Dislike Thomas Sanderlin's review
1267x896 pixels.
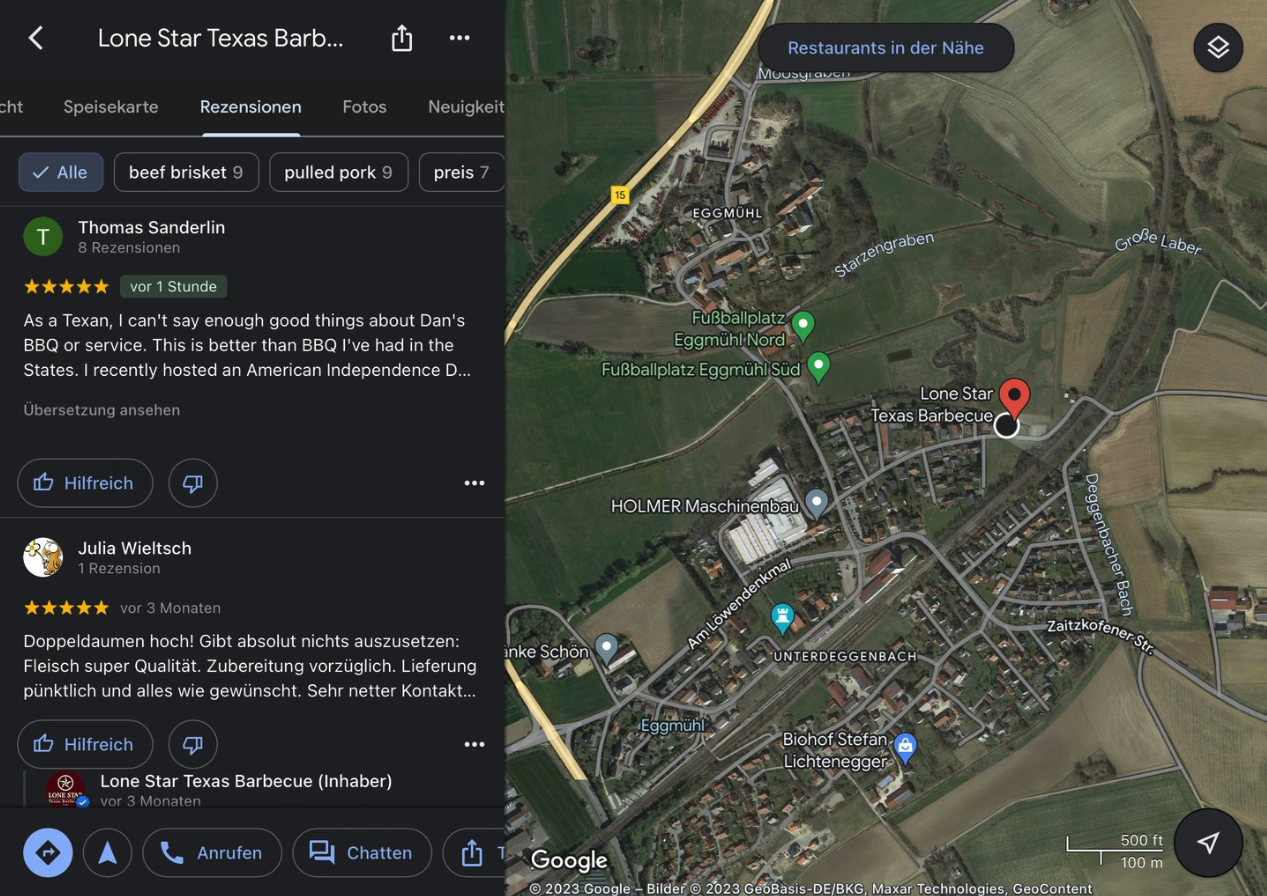click(x=192, y=483)
